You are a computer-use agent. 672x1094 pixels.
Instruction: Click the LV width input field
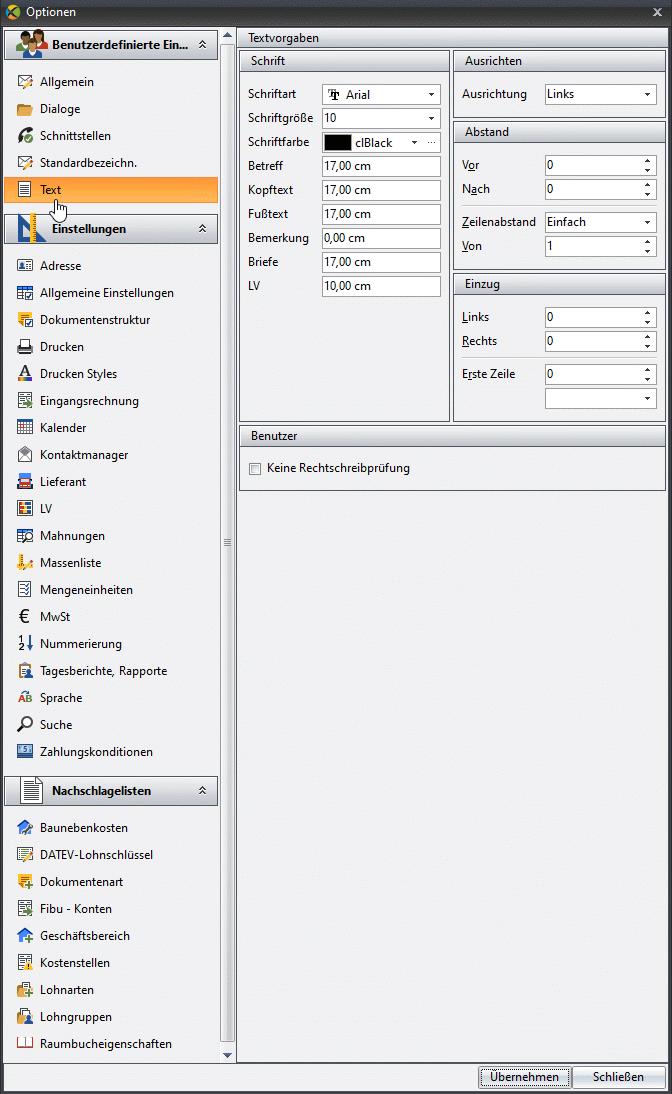tap(381, 286)
